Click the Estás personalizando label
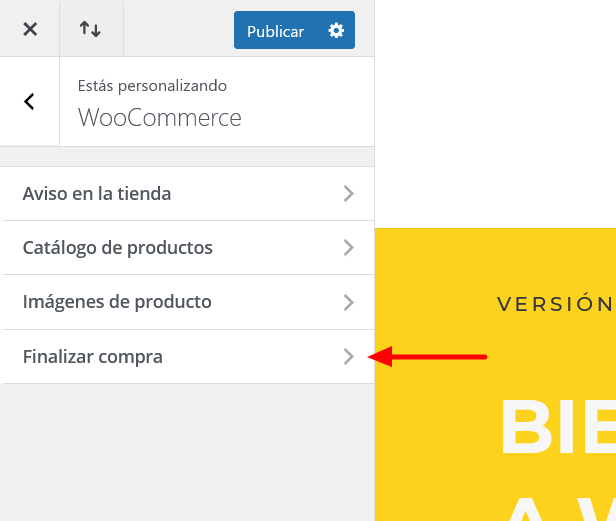Image resolution: width=616 pixels, height=521 pixels. [152, 86]
